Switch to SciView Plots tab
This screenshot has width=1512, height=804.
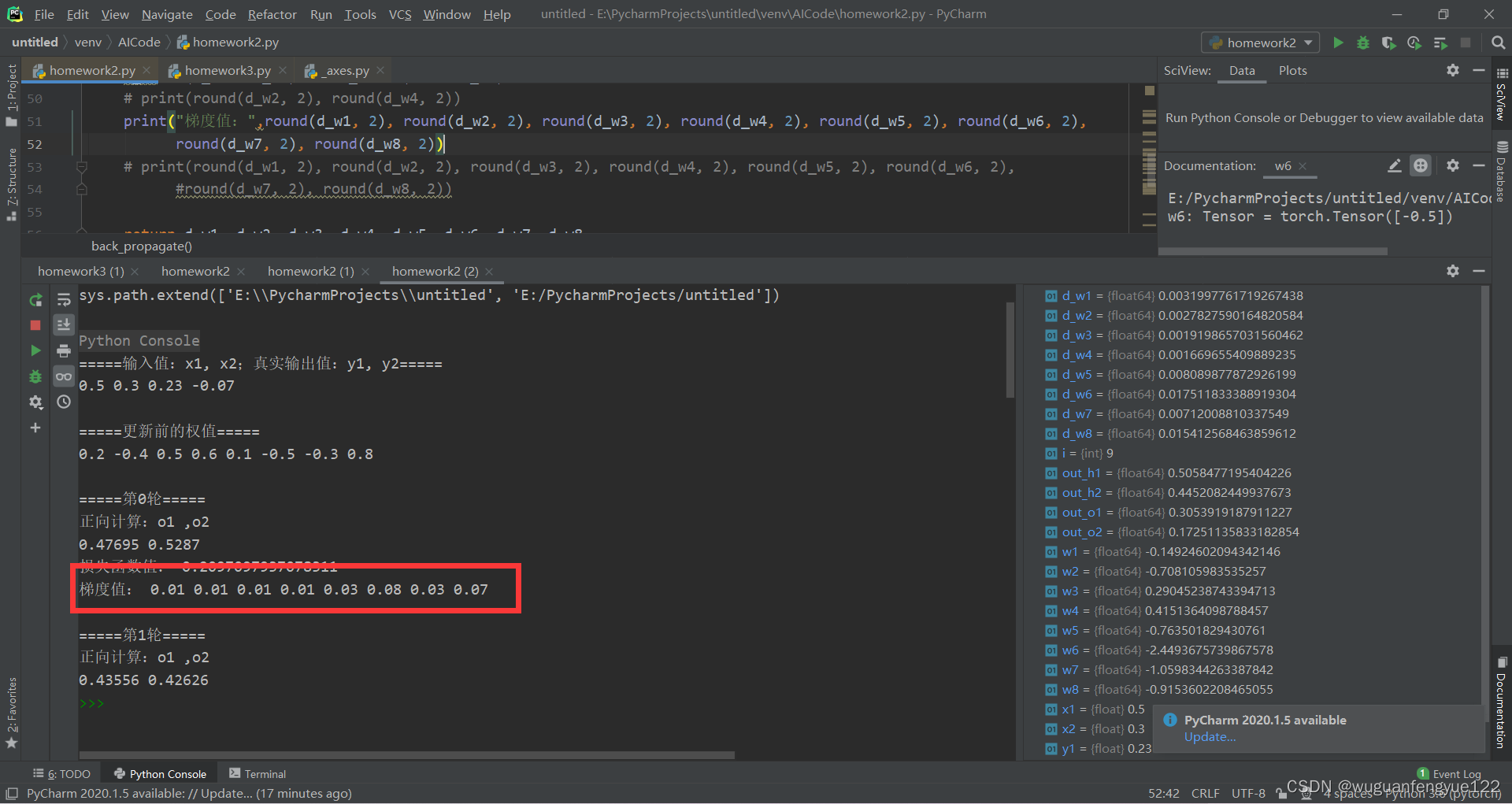(x=1292, y=70)
